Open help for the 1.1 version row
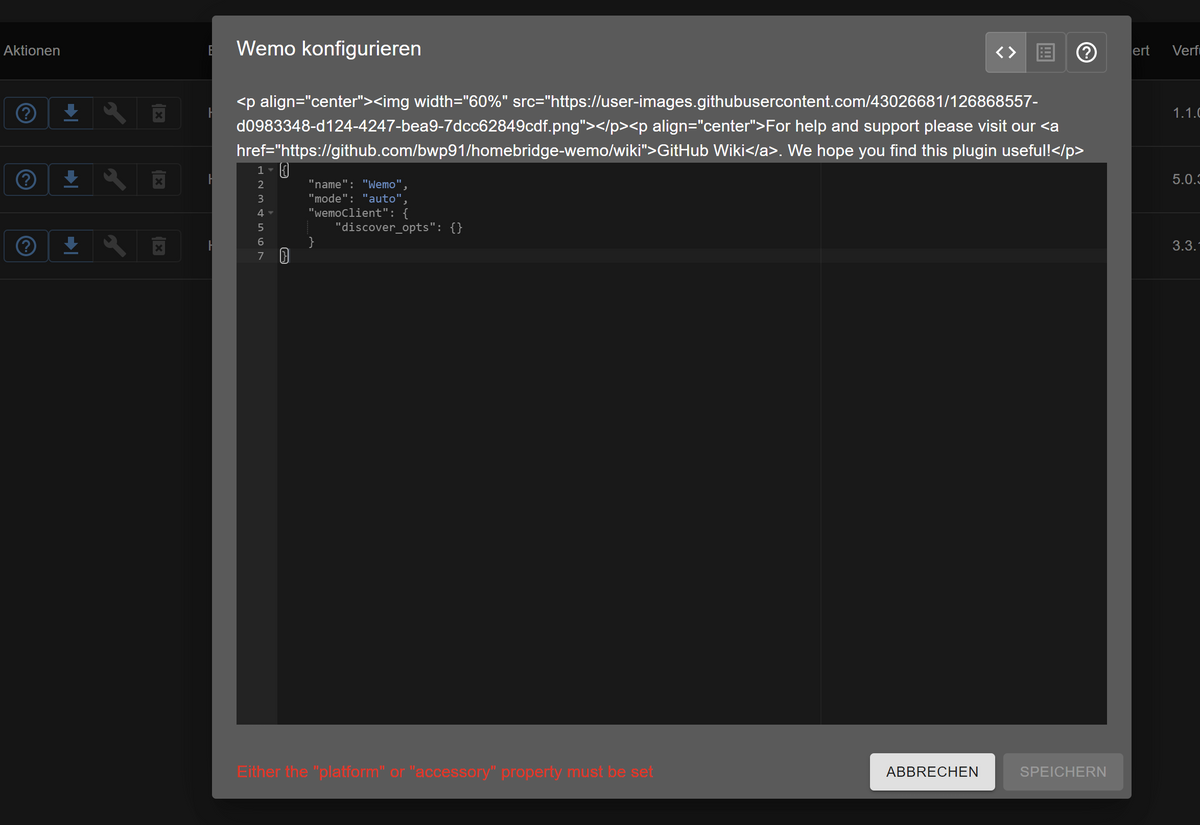 pyautogui.click(x=27, y=113)
